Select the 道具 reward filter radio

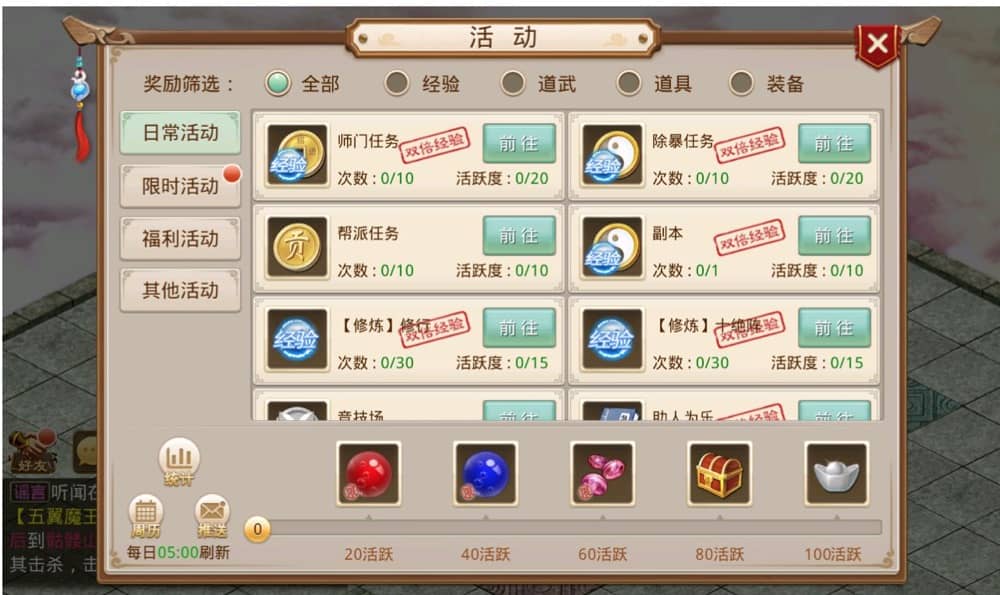pos(629,83)
